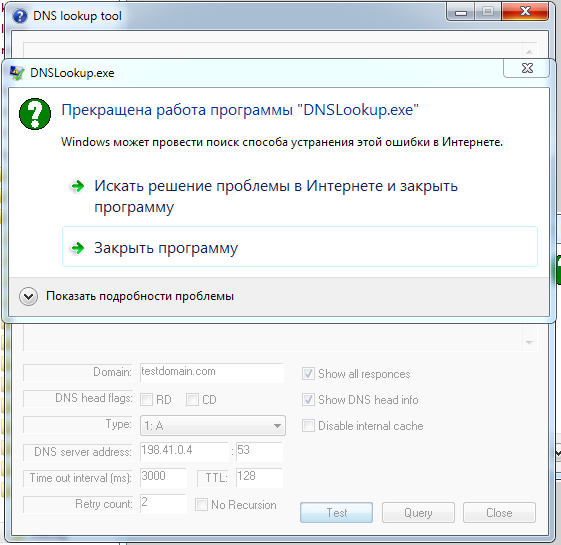This screenshot has width=561, height=545.
Task: Click the DNSLookup.exe dialog title icon
Action: (16, 73)
